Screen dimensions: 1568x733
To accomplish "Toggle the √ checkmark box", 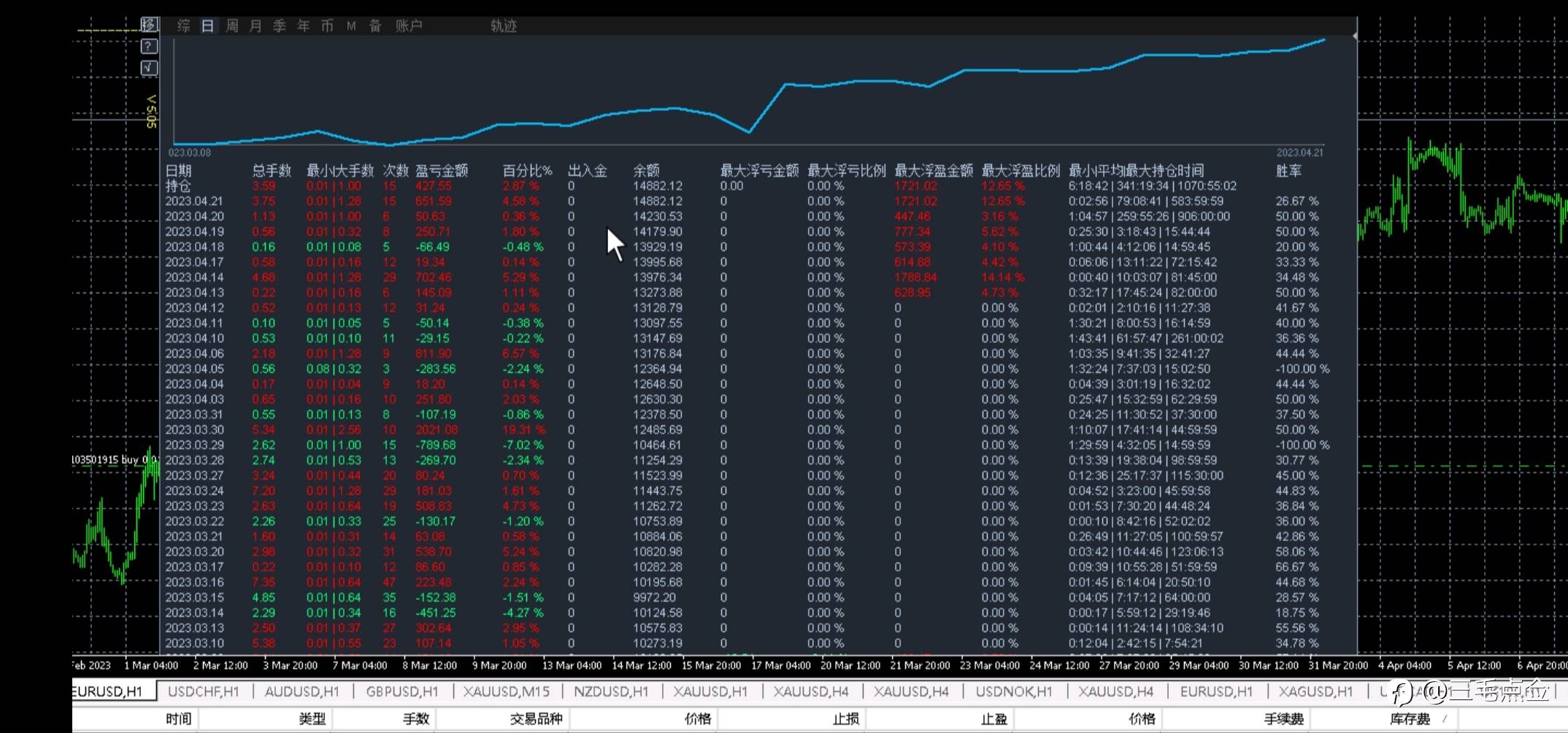I will pyautogui.click(x=149, y=68).
